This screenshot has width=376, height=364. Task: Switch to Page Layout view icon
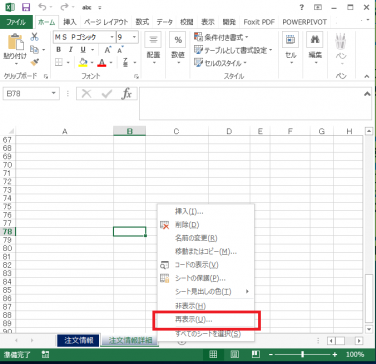click(x=234, y=354)
